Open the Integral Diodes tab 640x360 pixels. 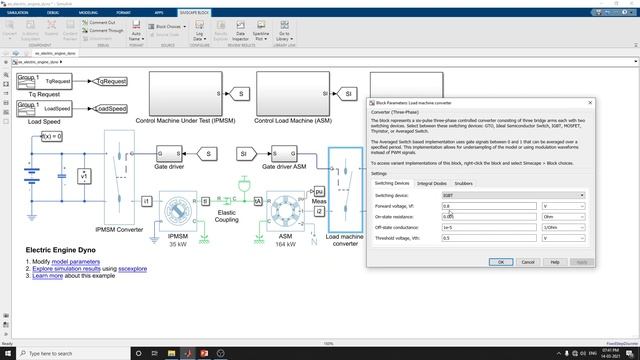pos(432,184)
